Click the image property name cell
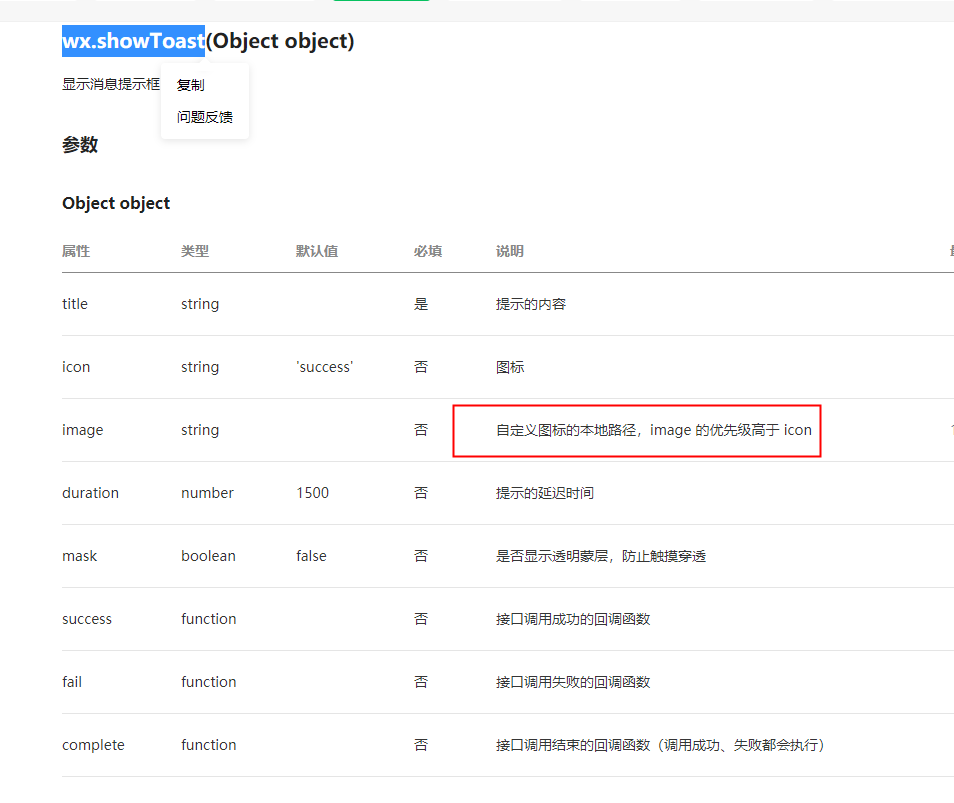 tap(83, 430)
